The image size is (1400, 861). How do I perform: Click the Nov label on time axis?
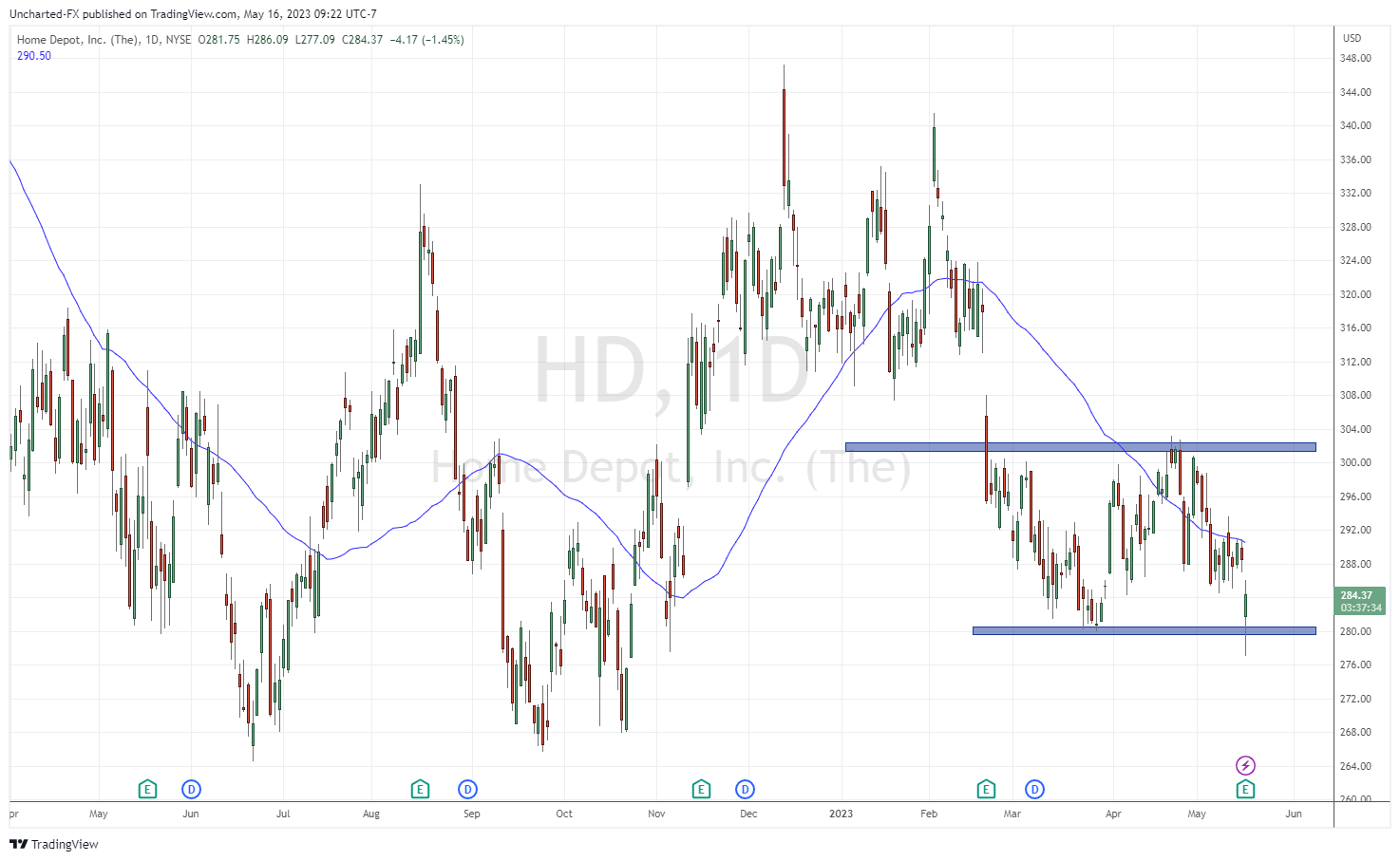(656, 814)
